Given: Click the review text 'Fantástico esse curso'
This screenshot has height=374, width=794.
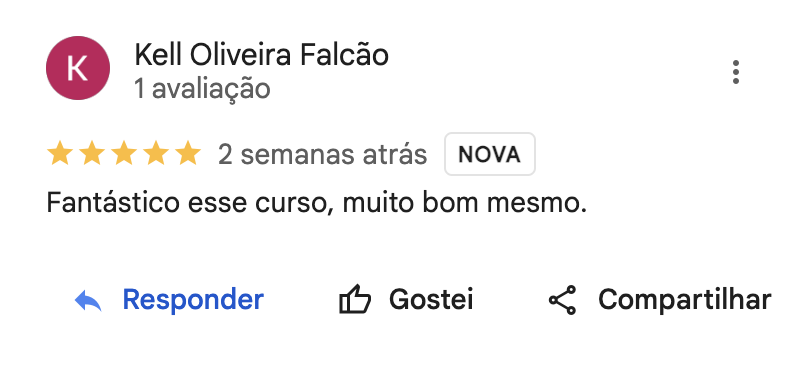Looking at the screenshot, I should 176,203.
